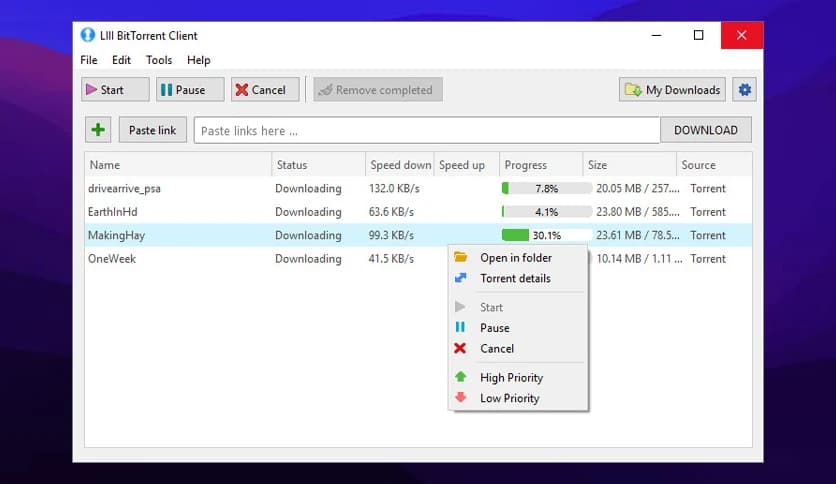The height and width of the screenshot is (484, 836).
Task: Open the File menu
Action: coord(89,60)
